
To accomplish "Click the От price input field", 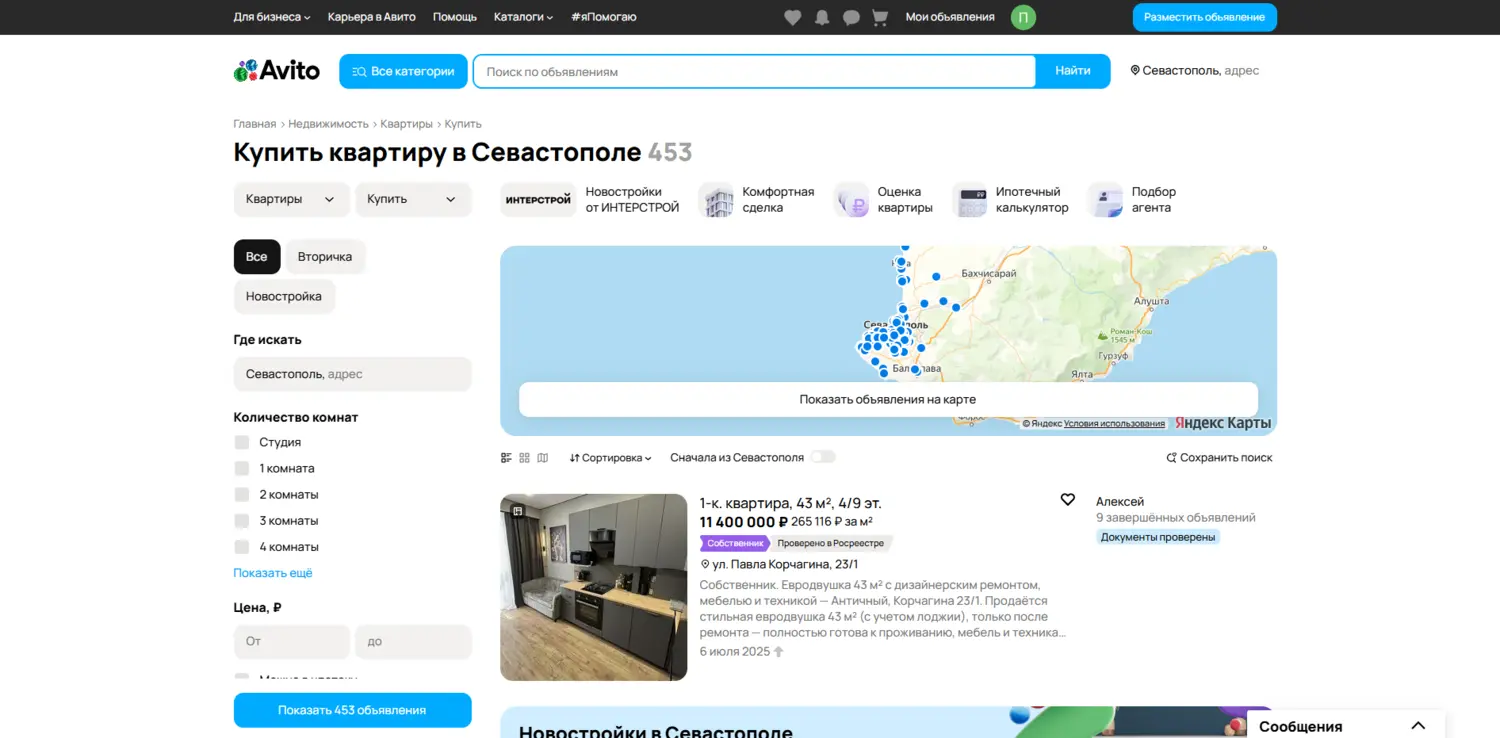I will [291, 641].
